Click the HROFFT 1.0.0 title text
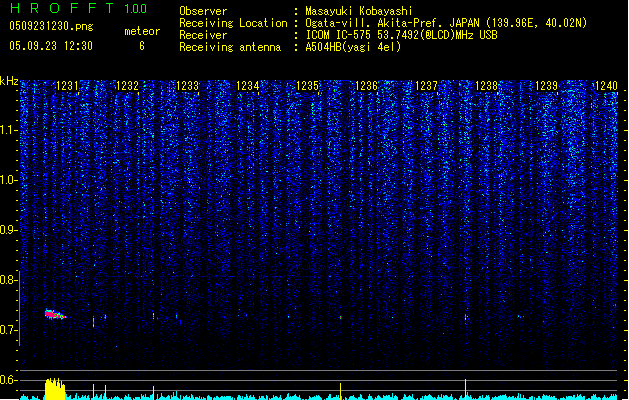The height and width of the screenshot is (400, 629). (79, 8)
